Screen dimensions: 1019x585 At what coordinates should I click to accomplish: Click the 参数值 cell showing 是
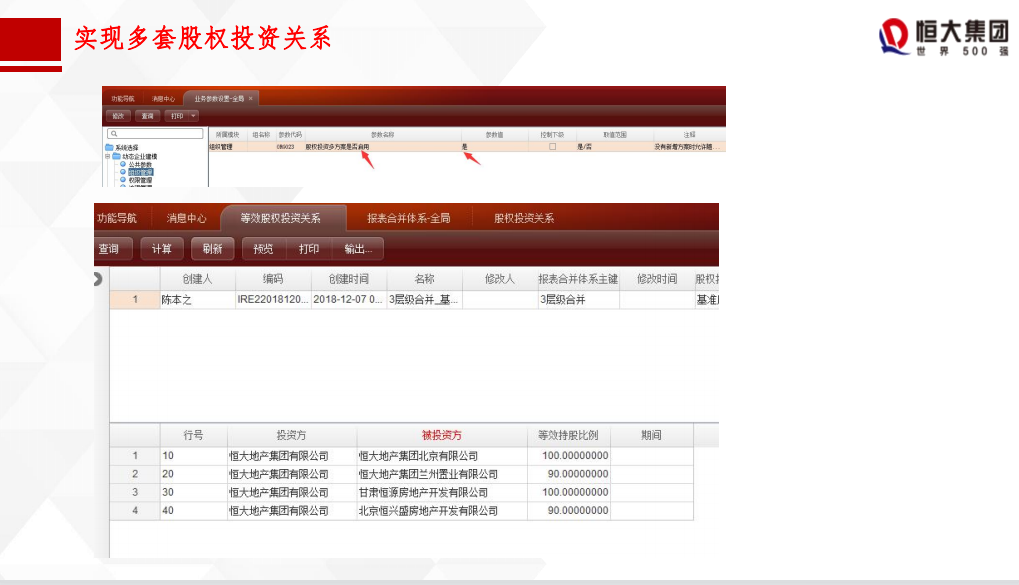click(495, 147)
